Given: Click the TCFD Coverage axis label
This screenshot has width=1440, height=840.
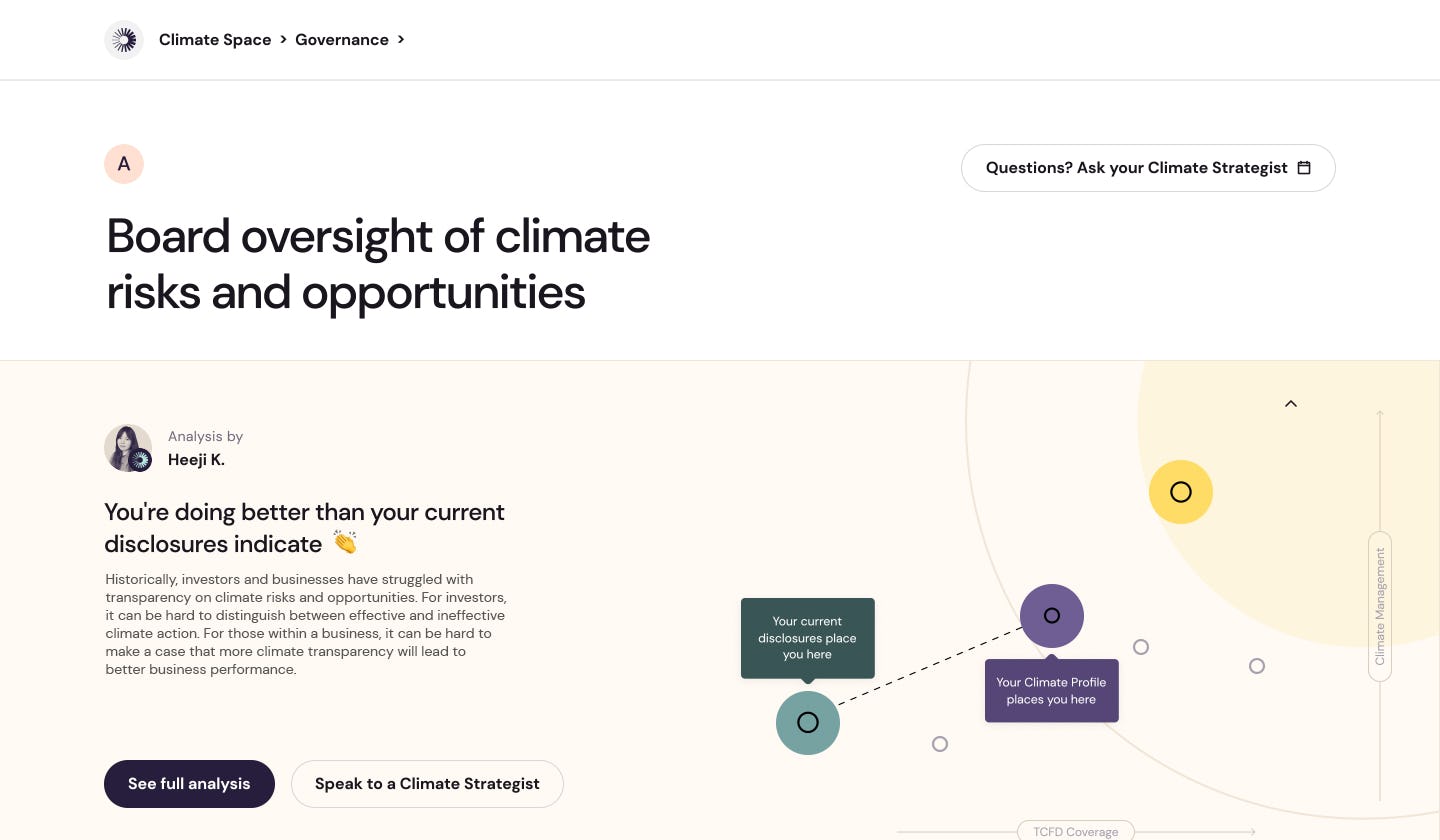Looking at the screenshot, I should click(x=1075, y=832).
